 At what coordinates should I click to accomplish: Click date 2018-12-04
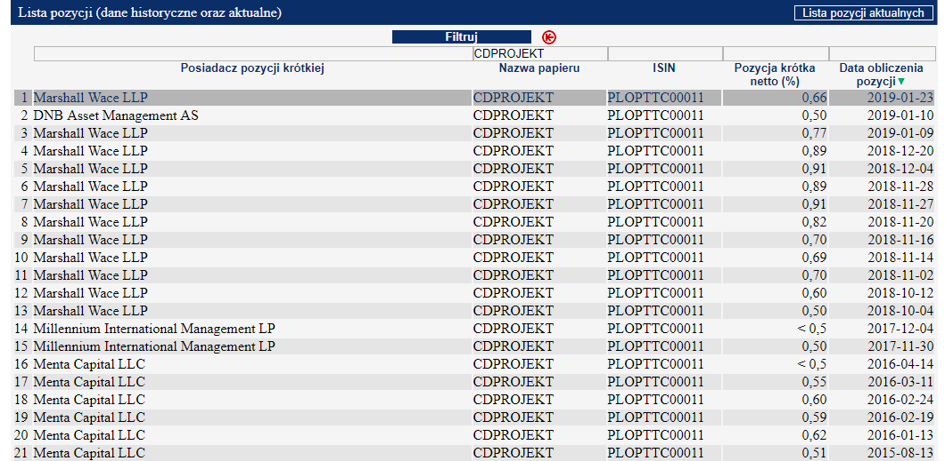[900, 169]
